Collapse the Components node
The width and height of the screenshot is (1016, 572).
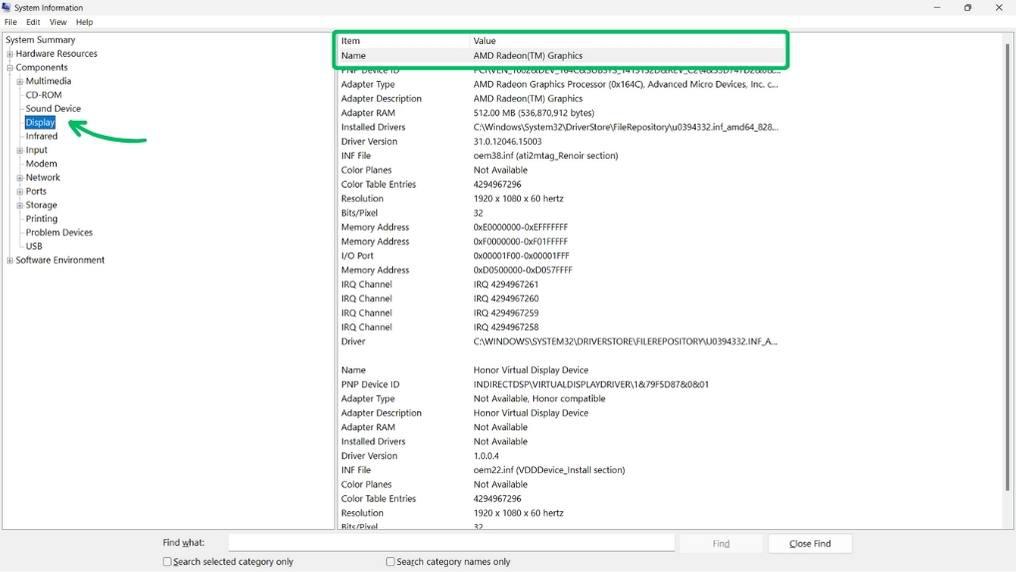click(x=10, y=67)
